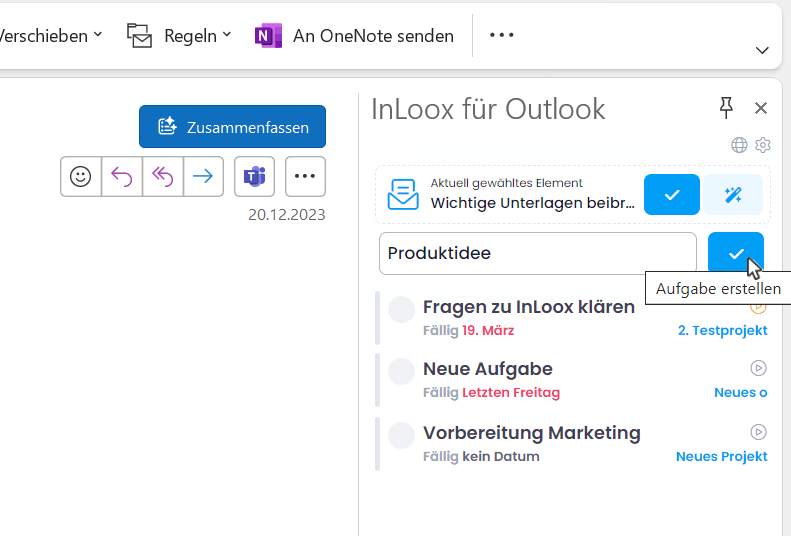Open the task Vorbereitung Marketing

coord(532,433)
